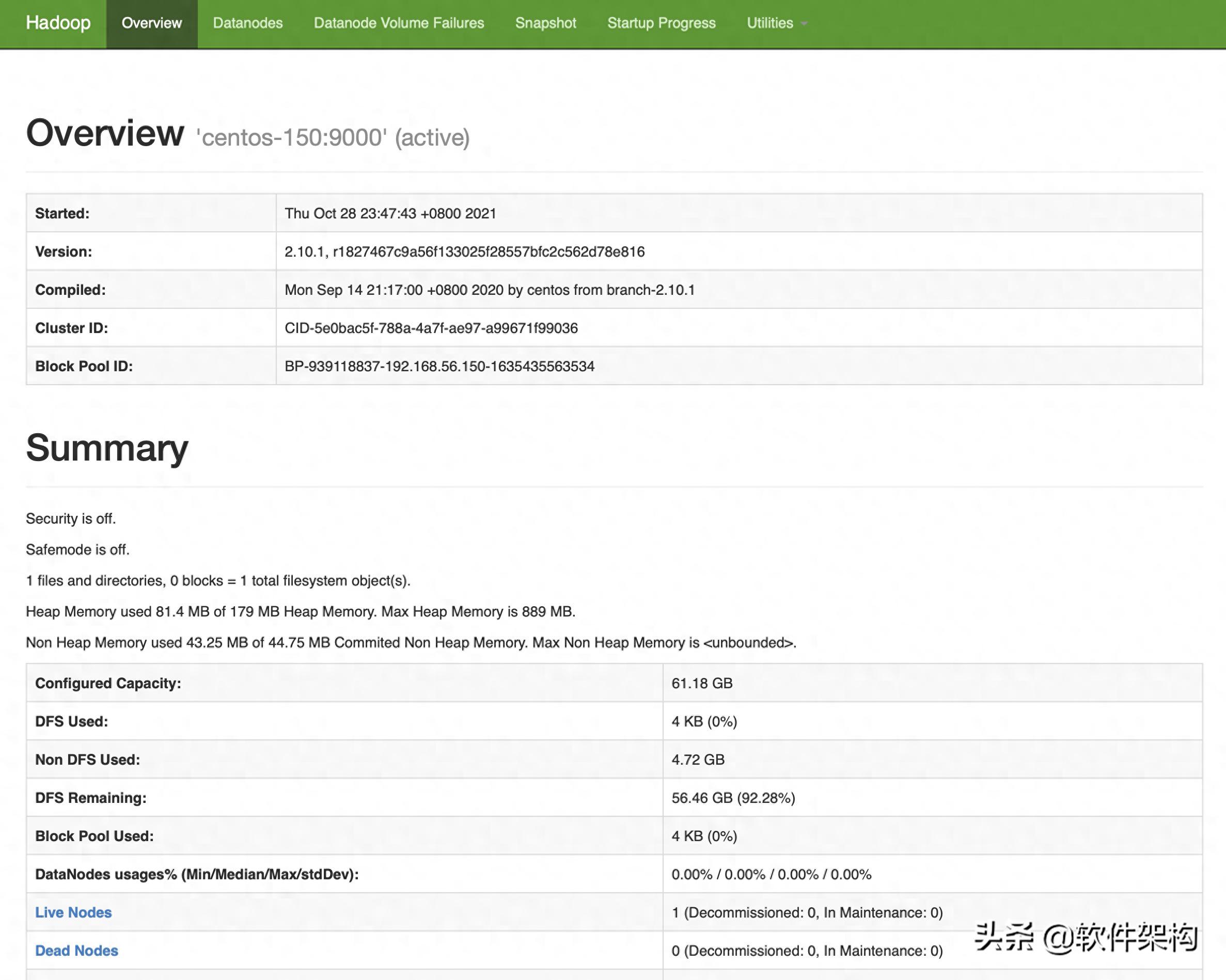Click the 'Started:' row label
Image resolution: width=1226 pixels, height=980 pixels.
tap(62, 213)
